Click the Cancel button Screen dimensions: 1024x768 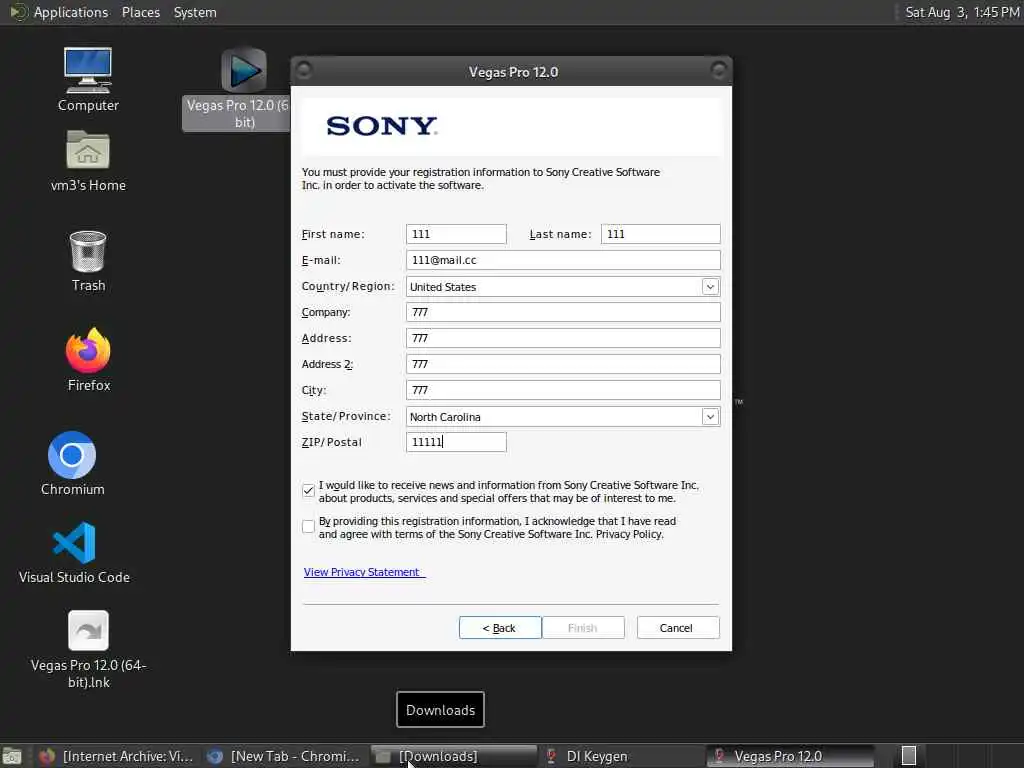(x=677, y=628)
